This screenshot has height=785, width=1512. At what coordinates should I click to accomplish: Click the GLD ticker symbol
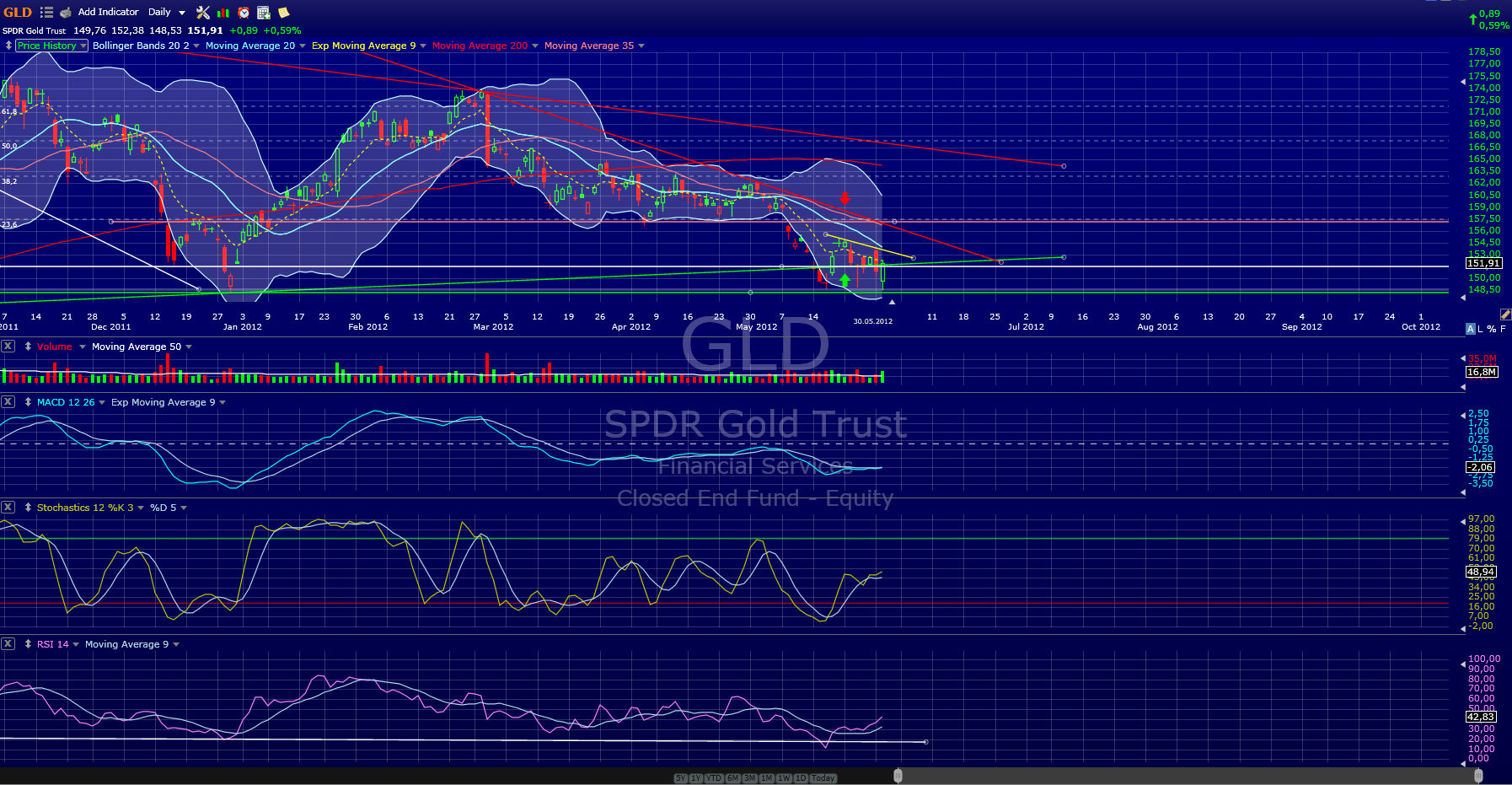click(x=18, y=13)
